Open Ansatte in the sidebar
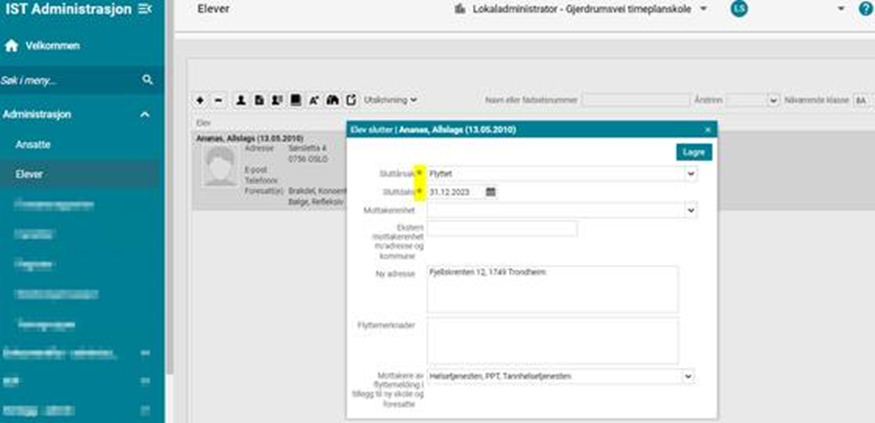This screenshot has width=875, height=423. tap(33, 145)
